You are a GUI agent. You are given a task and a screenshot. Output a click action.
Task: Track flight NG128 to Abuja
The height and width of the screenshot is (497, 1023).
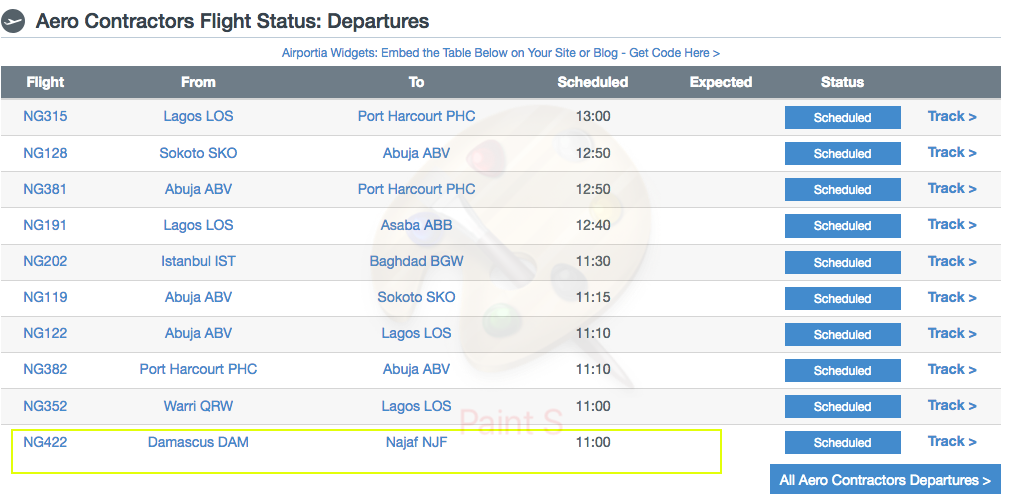click(x=952, y=153)
